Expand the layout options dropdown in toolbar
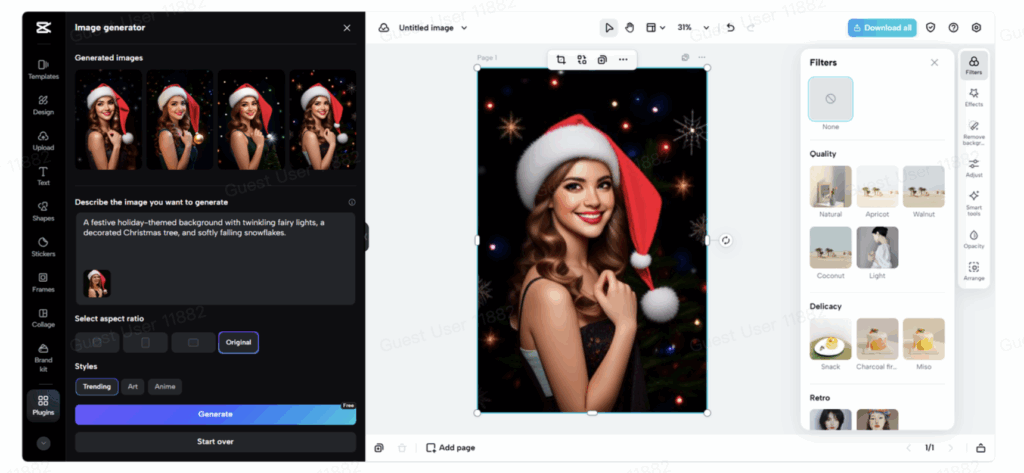The width and height of the screenshot is (1024, 473). pyautogui.click(x=656, y=28)
